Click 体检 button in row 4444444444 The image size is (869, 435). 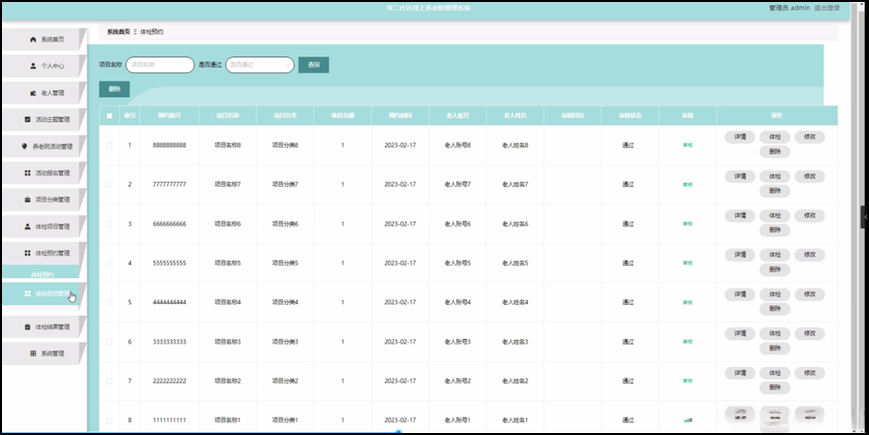(775, 294)
